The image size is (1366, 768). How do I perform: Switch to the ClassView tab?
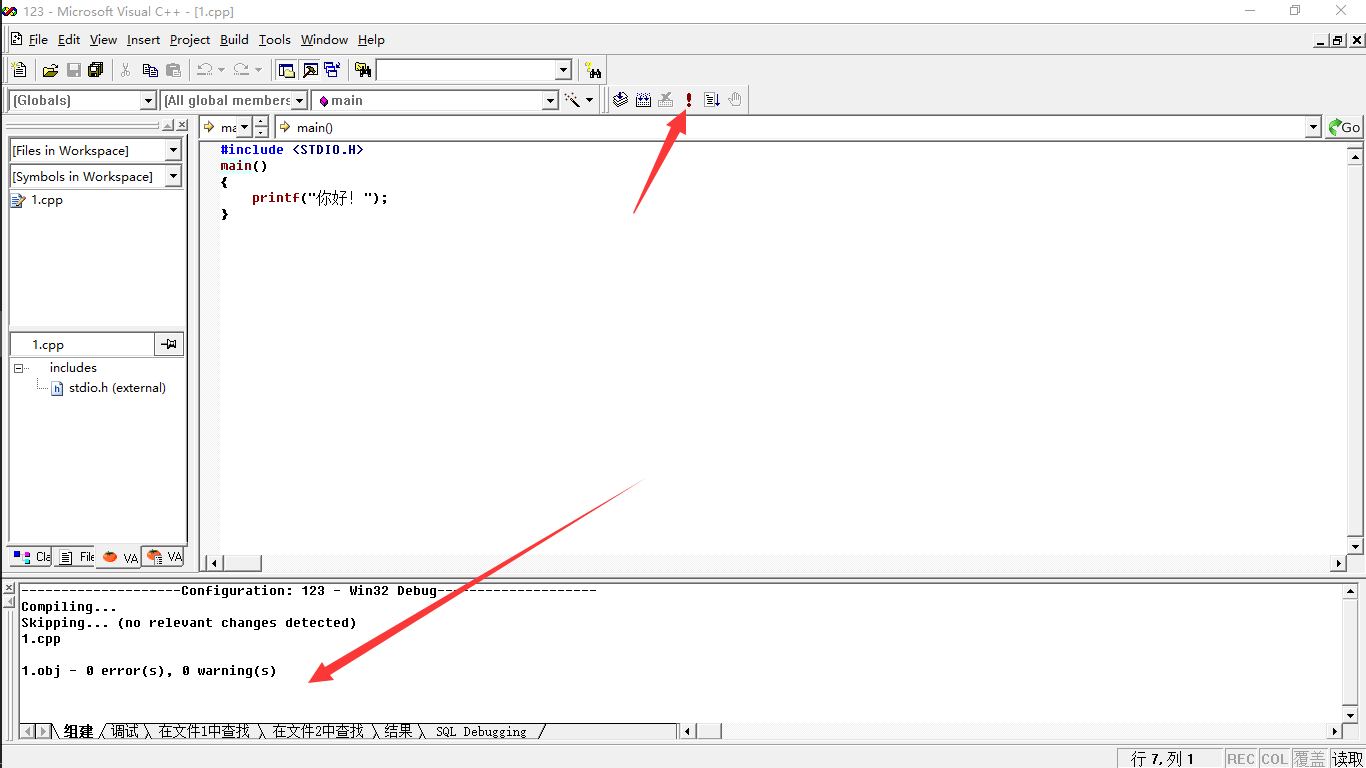pos(31,557)
